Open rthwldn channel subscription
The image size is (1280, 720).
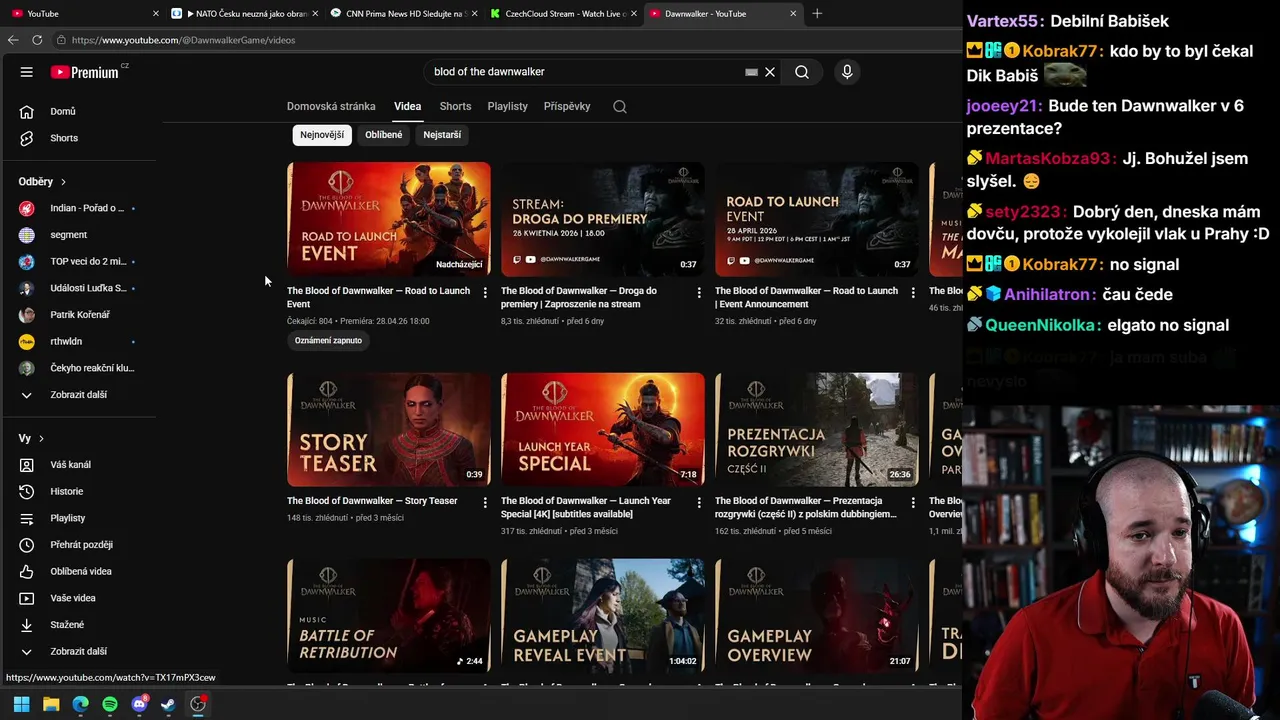pos(66,342)
